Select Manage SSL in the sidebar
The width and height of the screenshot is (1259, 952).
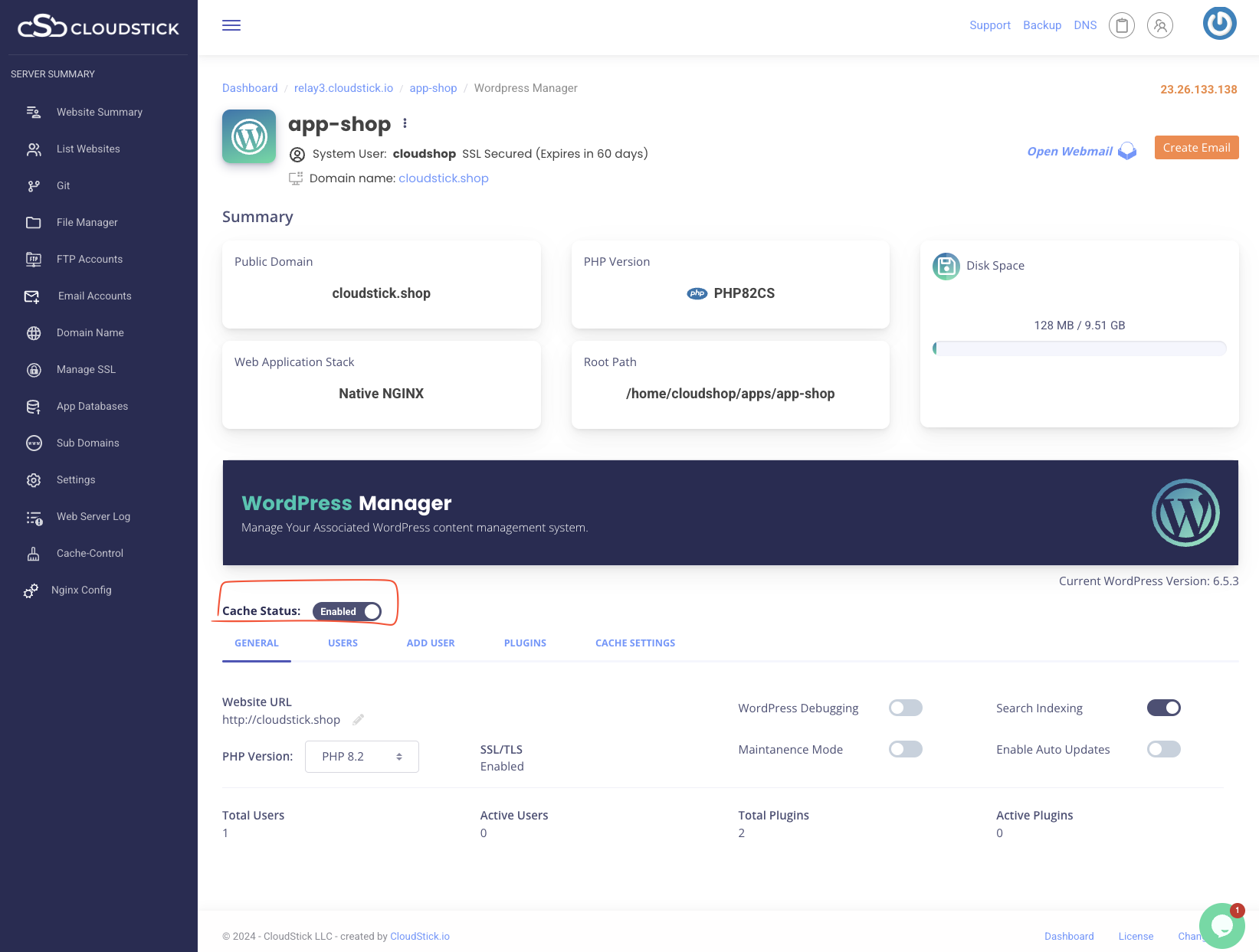[x=86, y=369]
